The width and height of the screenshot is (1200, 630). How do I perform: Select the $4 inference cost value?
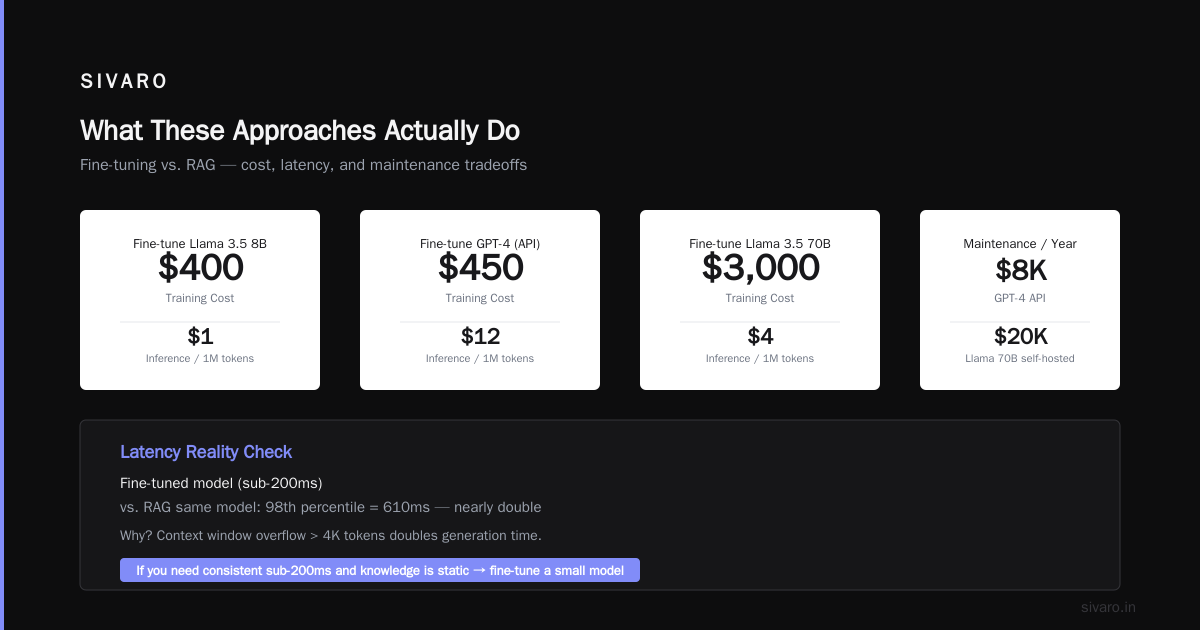[760, 336]
